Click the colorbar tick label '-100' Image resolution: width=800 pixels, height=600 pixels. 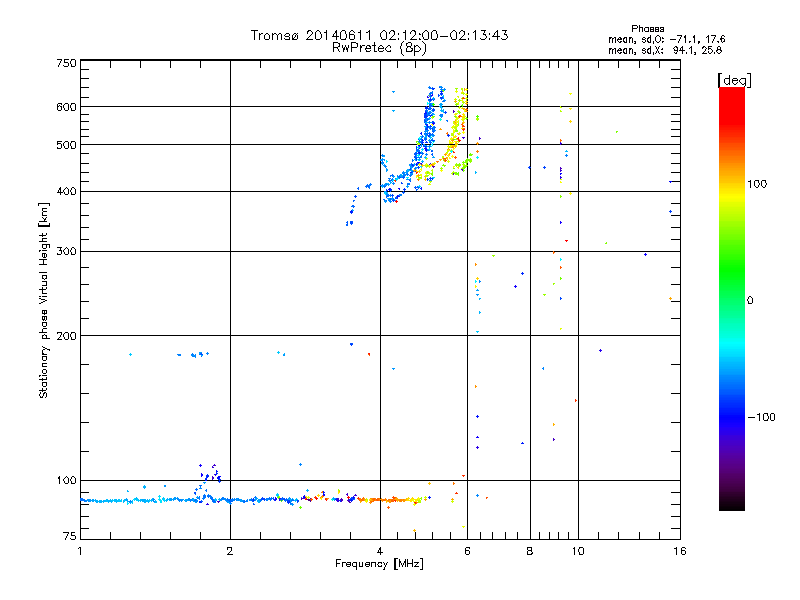(761, 417)
